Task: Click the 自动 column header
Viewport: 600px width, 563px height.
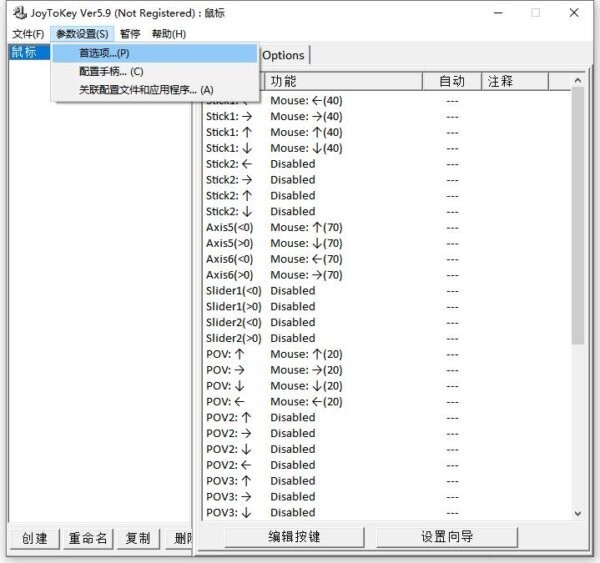Action: pos(452,81)
